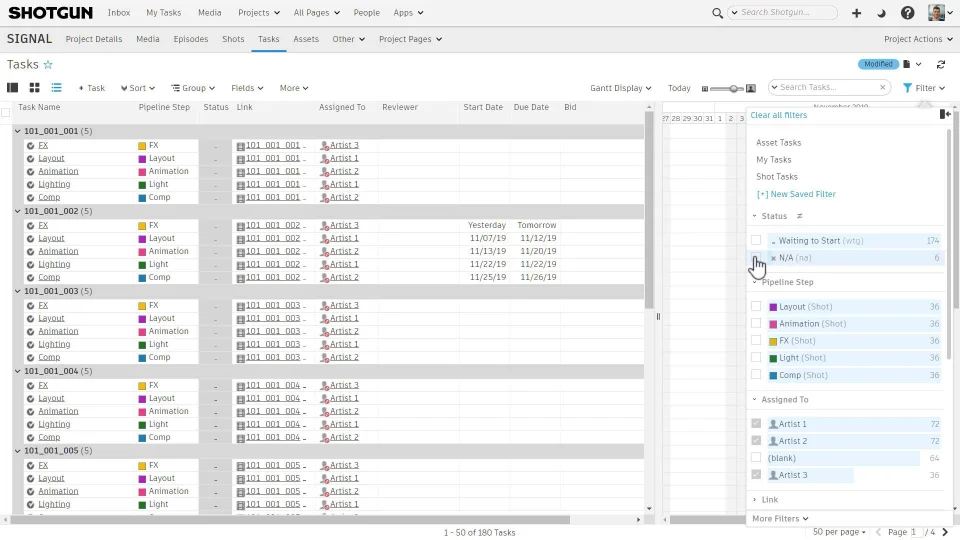This screenshot has height=540, width=960.
Task: Open the Fields dropdown
Action: point(247,88)
